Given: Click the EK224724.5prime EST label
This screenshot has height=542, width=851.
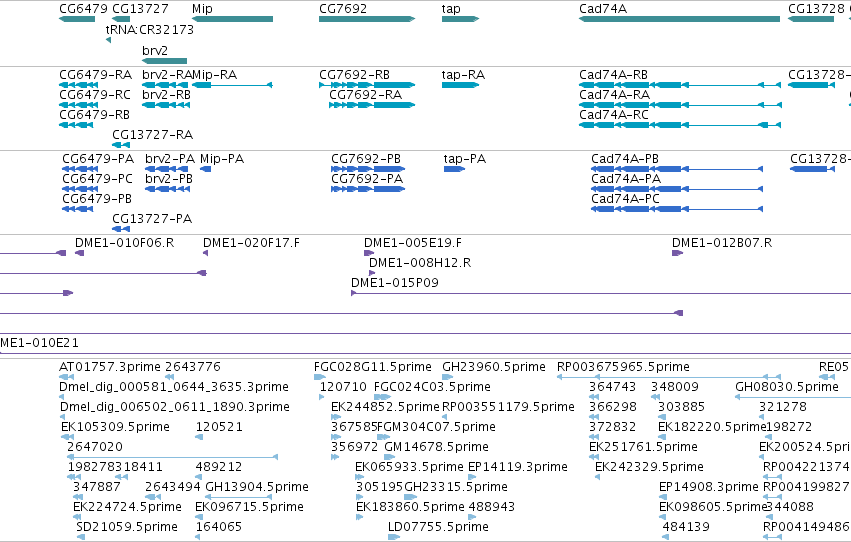Looking at the screenshot, I should 127,507.
